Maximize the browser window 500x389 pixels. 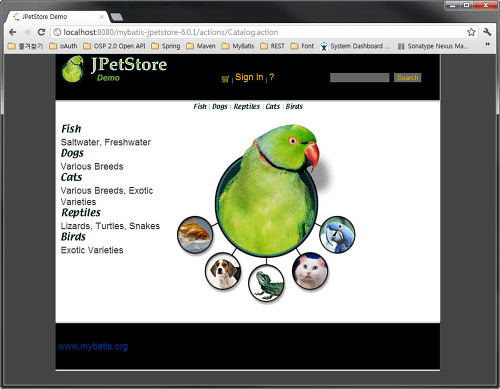point(467,5)
